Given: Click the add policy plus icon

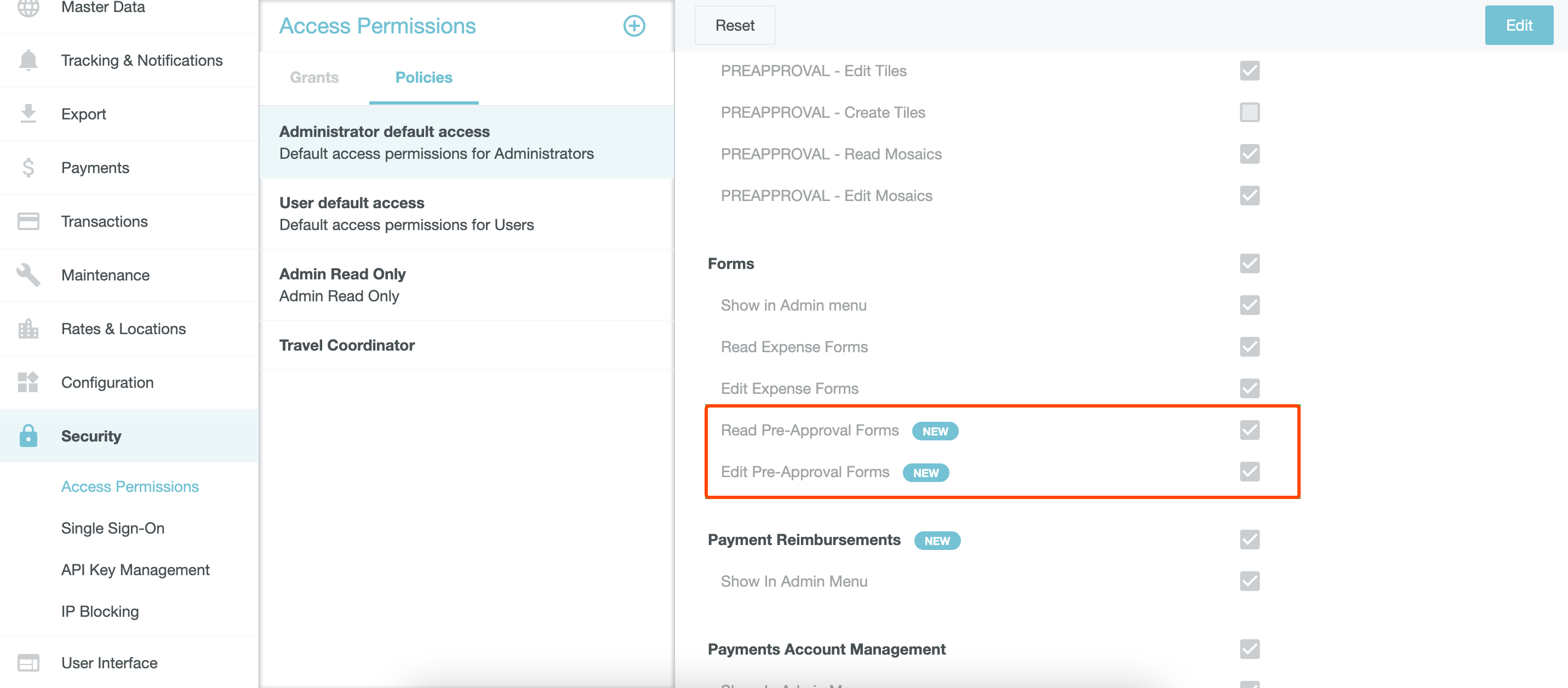Looking at the screenshot, I should point(634,26).
